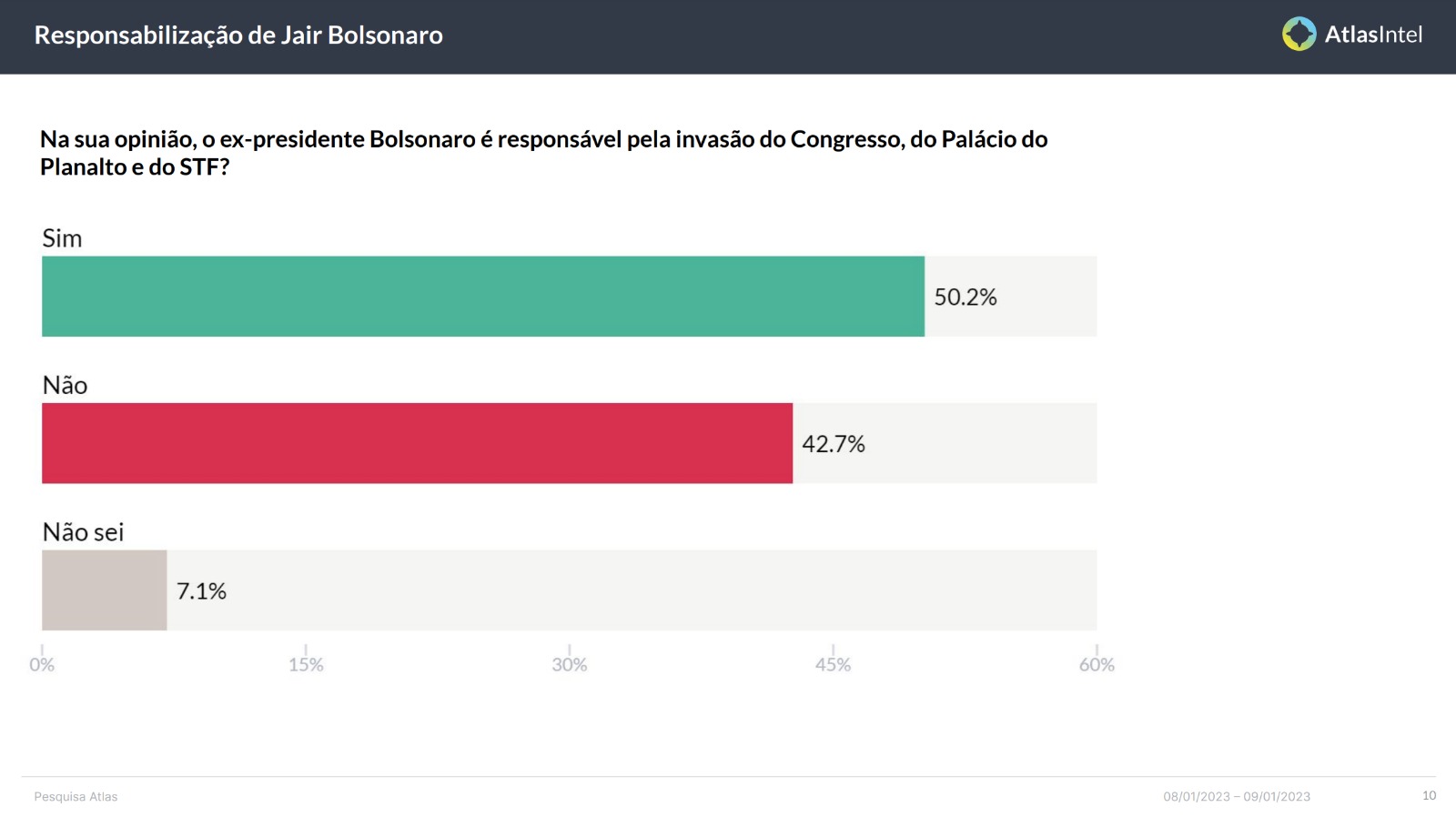The height and width of the screenshot is (817, 1456).
Task: Click the Não category label
Action: (65, 385)
